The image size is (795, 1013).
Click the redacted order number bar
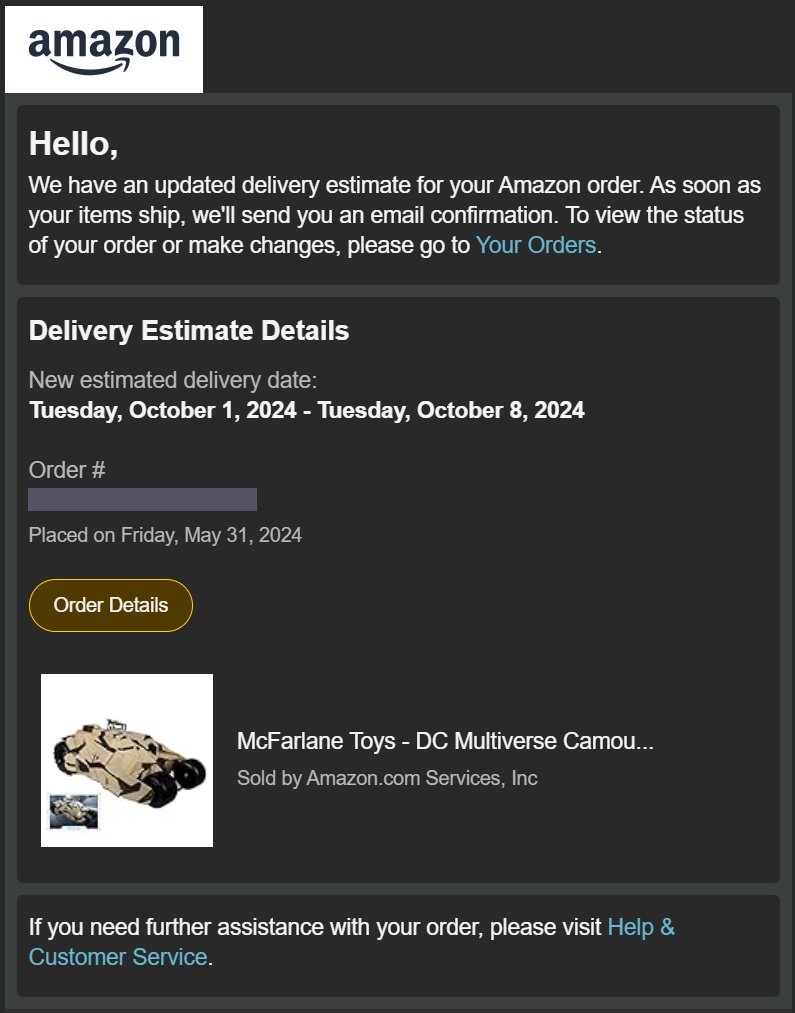click(142, 500)
